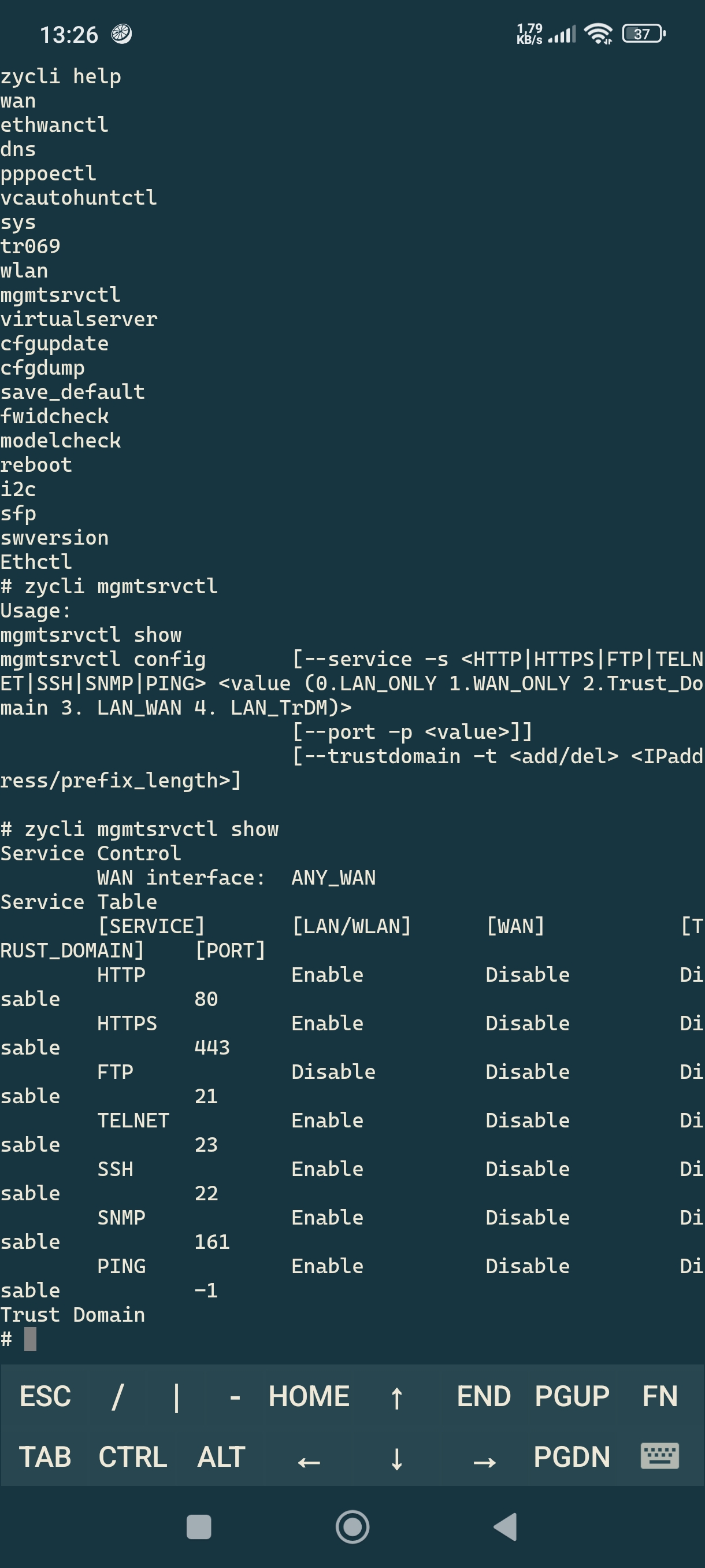This screenshot has width=705, height=1568.
Task: Show the soft keyboard icon
Action: pos(660,1456)
